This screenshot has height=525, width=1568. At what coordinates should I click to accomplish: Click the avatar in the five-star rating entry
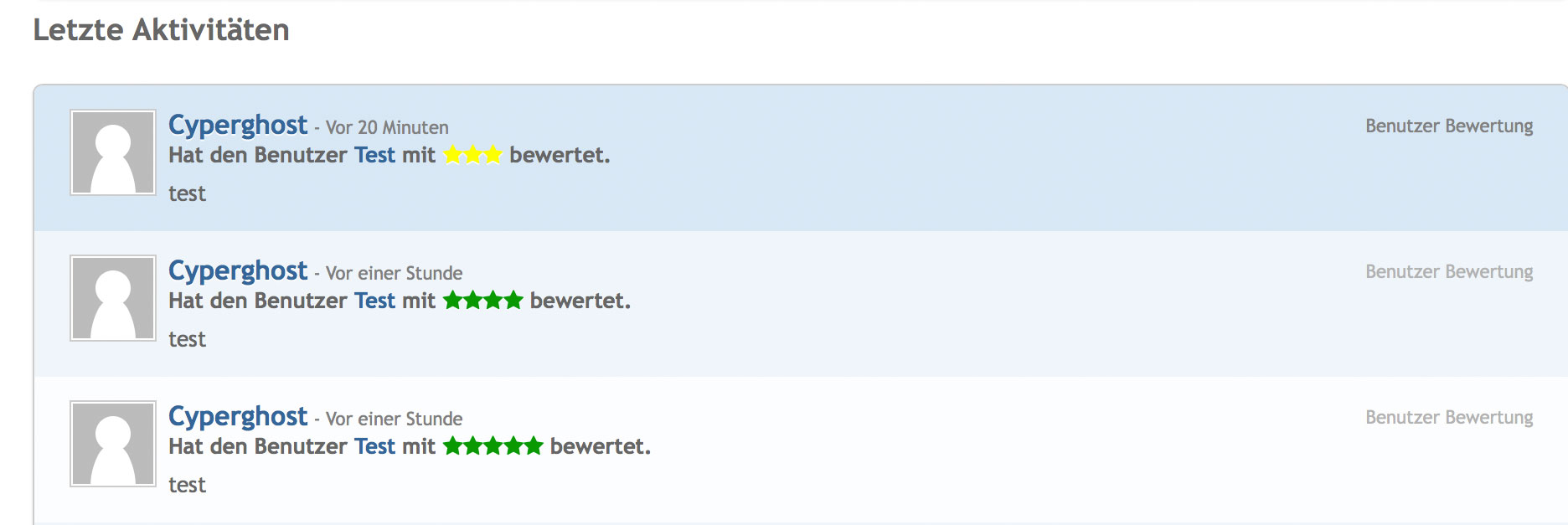click(113, 444)
